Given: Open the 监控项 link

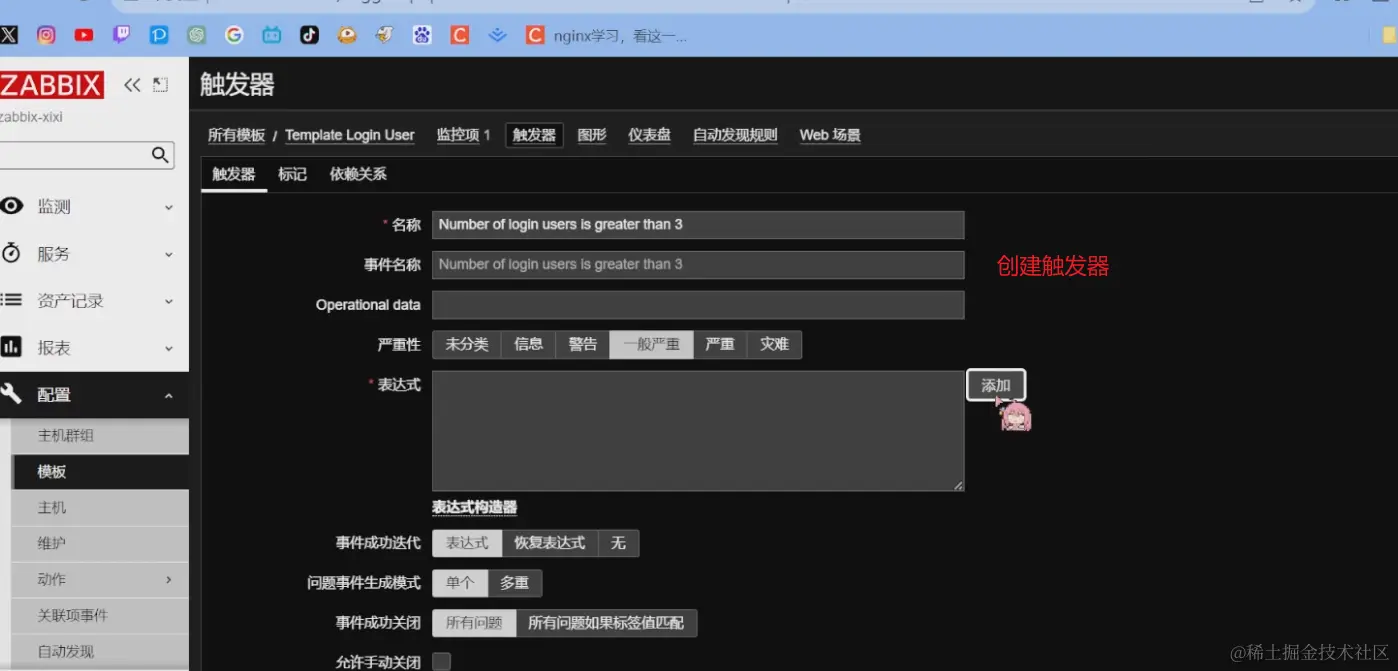Looking at the screenshot, I should click(458, 135).
